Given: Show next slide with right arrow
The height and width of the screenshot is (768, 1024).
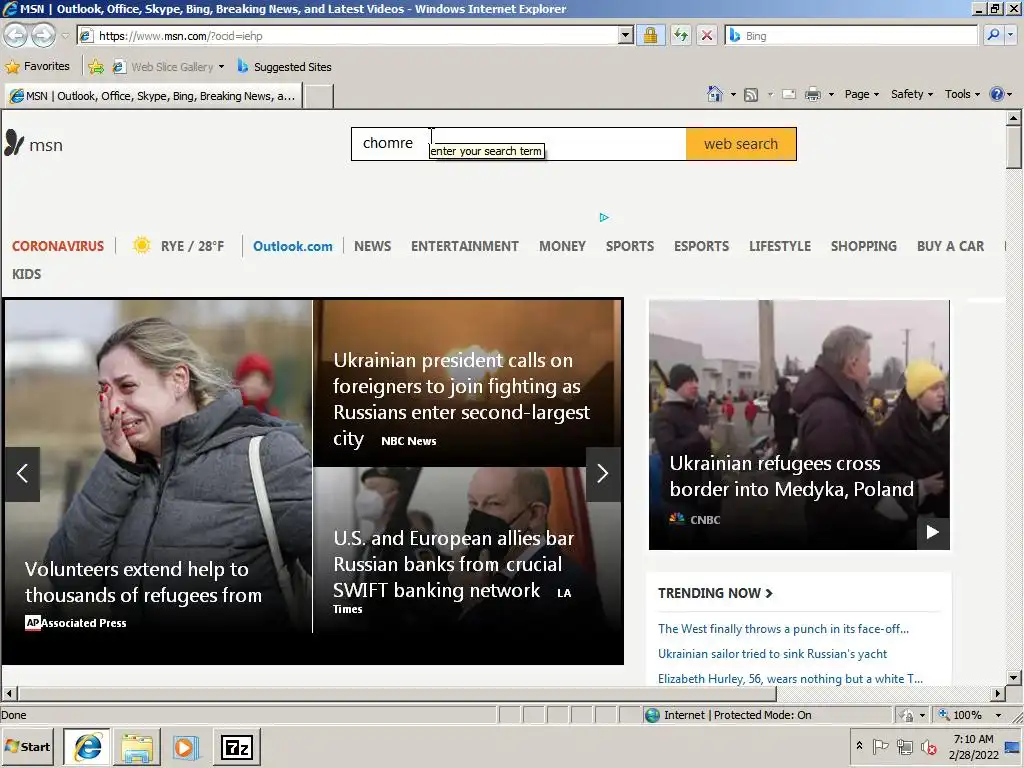Looking at the screenshot, I should 603,474.
